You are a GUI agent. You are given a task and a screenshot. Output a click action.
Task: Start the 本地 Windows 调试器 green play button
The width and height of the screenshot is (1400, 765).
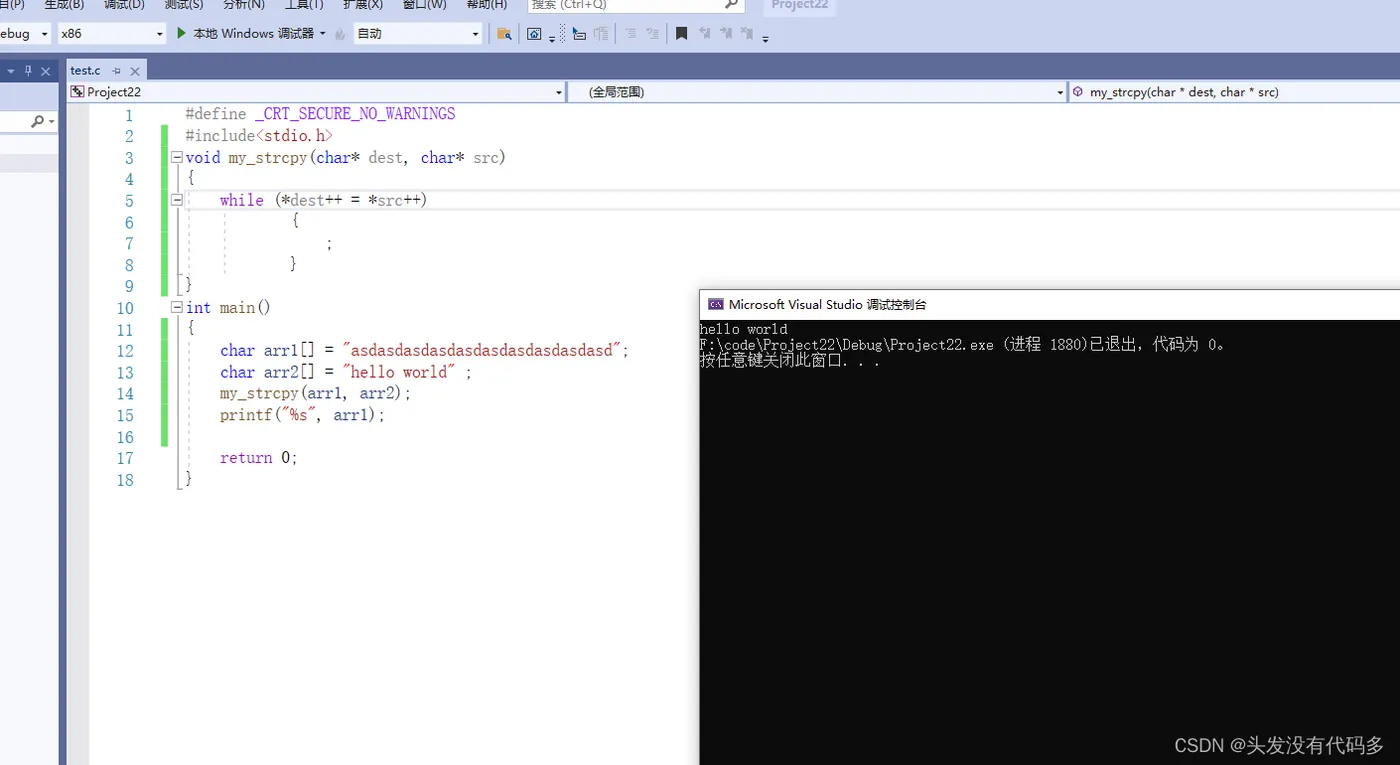[x=182, y=33]
